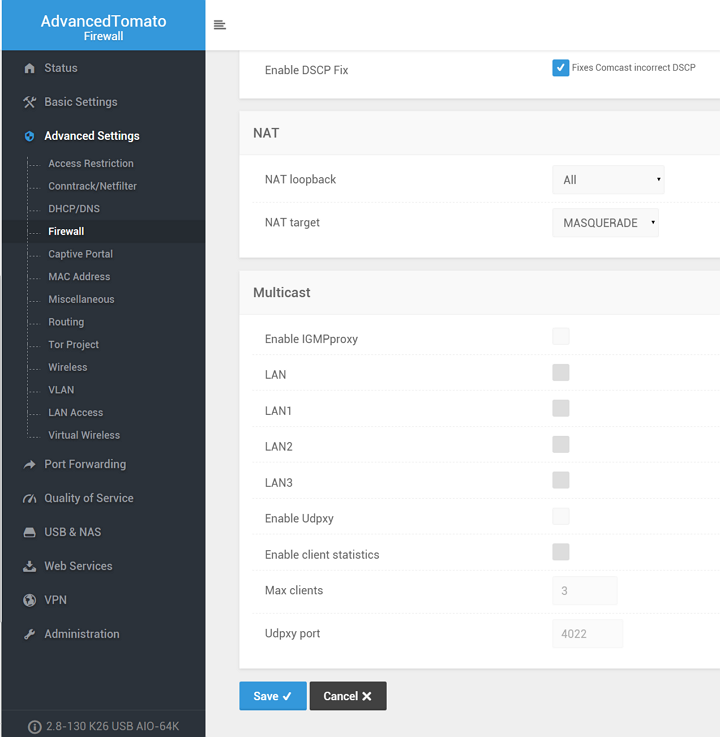The image size is (720, 737).
Task: Open the Virtual Wireless submenu item
Action: coord(84,435)
